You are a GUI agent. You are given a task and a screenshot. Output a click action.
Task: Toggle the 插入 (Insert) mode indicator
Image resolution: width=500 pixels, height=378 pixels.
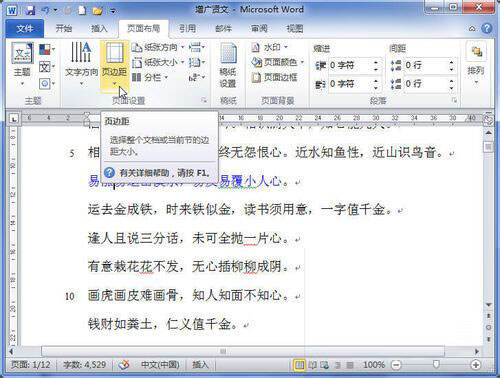[x=200, y=365]
